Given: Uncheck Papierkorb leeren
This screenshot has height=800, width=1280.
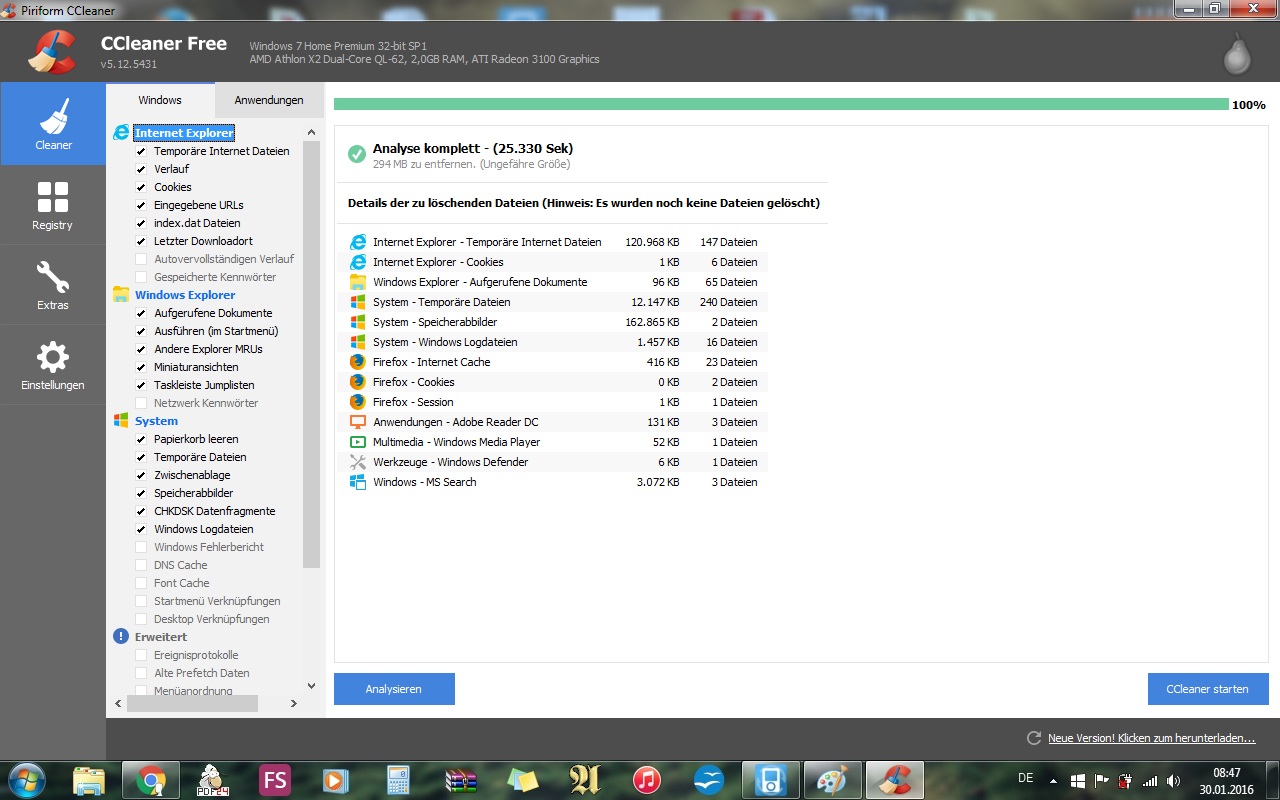Looking at the screenshot, I should (x=141, y=439).
